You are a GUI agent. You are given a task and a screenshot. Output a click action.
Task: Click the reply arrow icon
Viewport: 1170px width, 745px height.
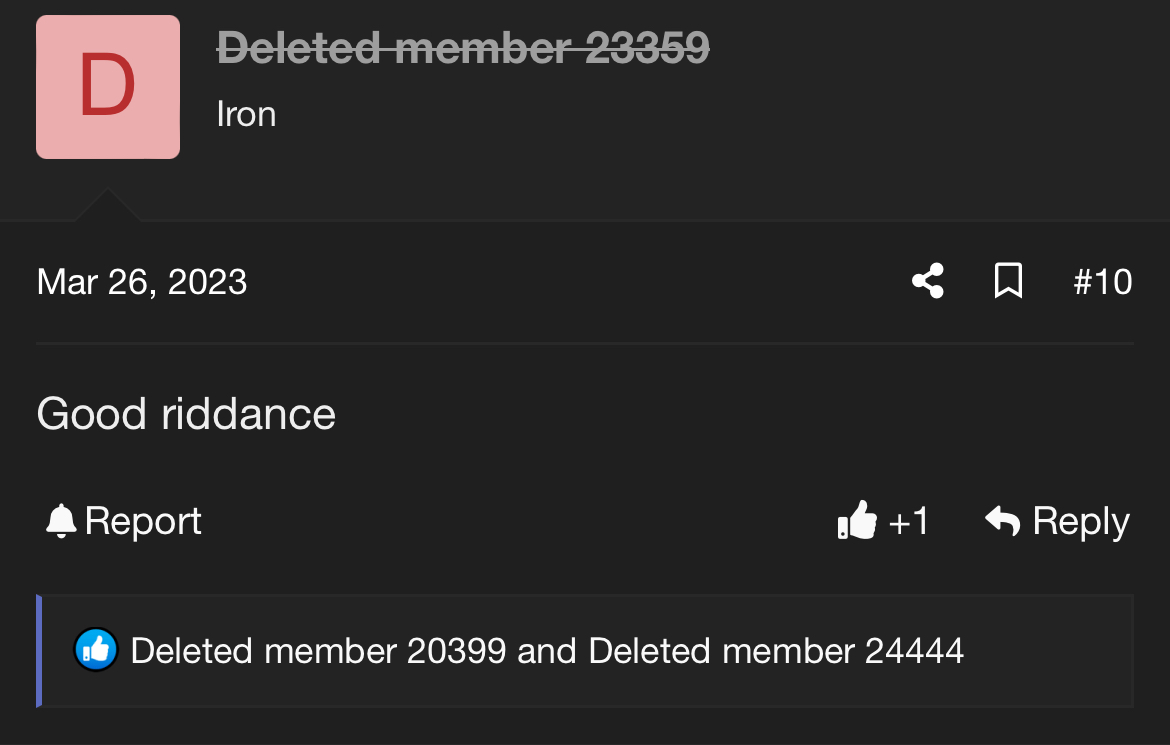[x=1002, y=521]
